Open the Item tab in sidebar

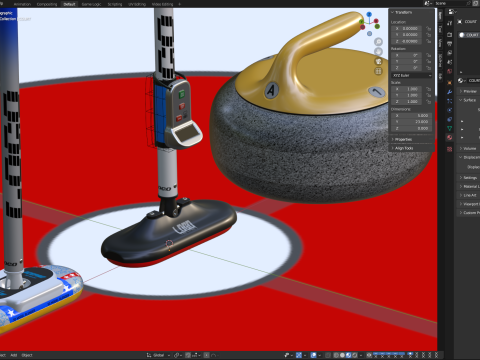[440, 16]
